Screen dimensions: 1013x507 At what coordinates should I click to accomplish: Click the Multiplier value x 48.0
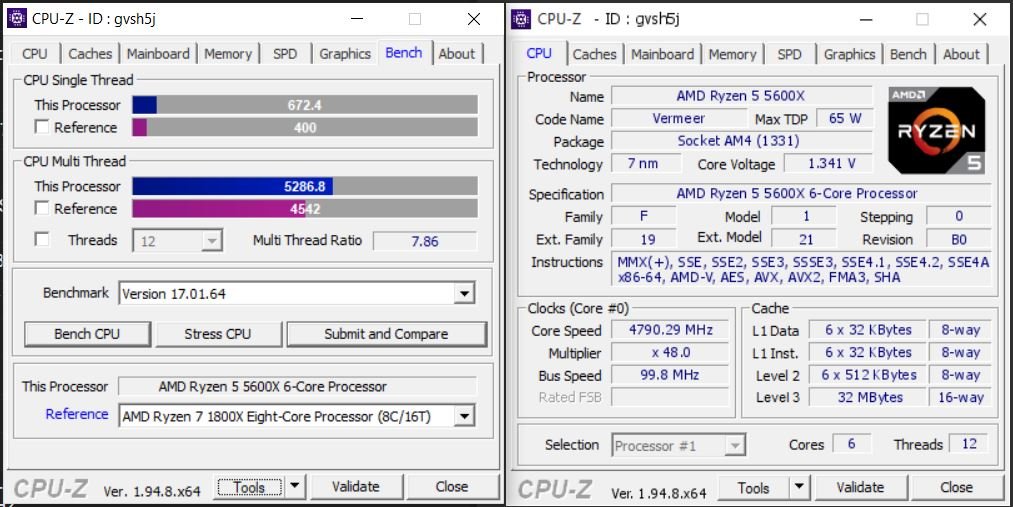tap(670, 353)
